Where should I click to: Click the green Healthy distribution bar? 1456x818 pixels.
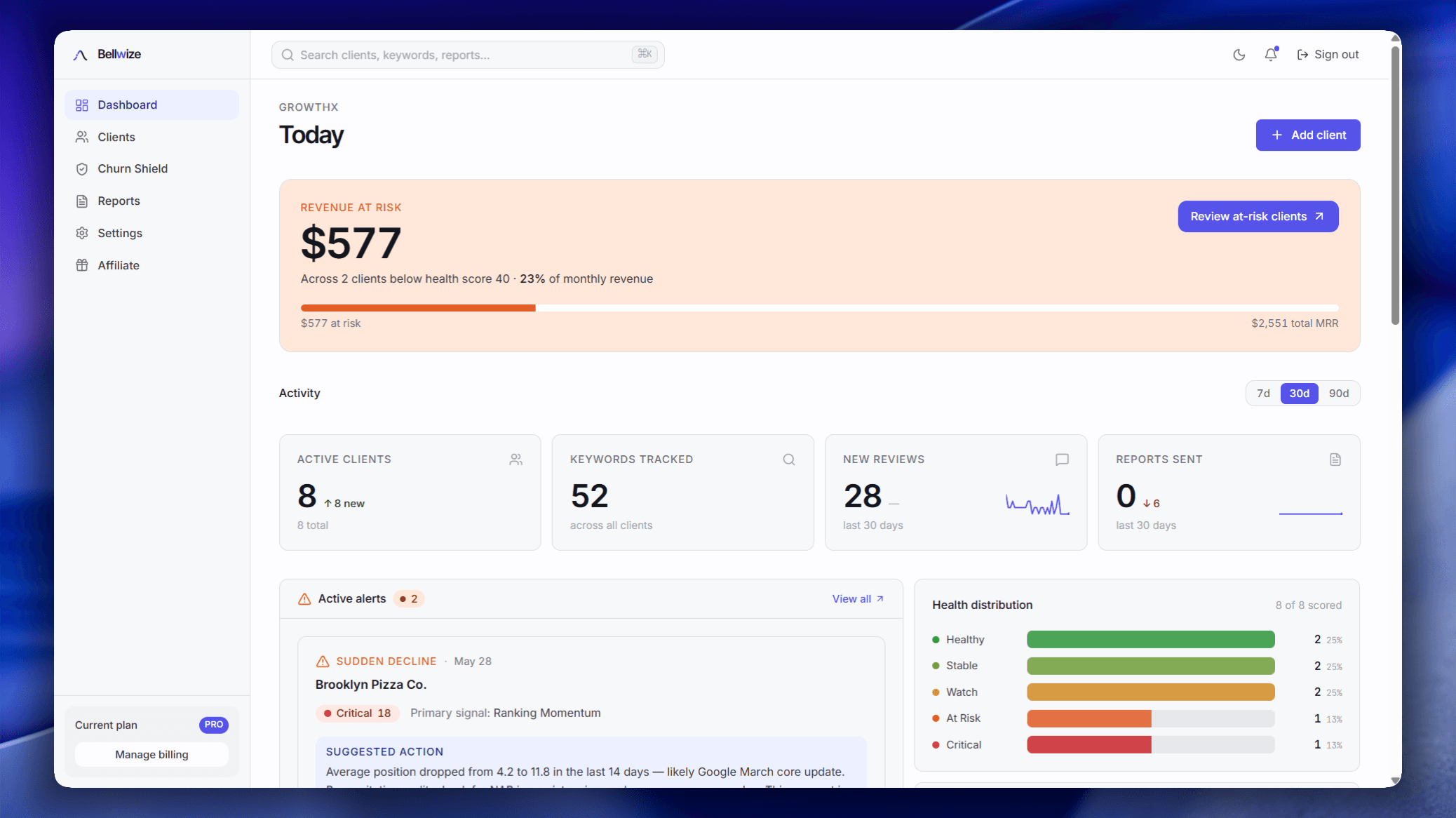pyautogui.click(x=1151, y=640)
